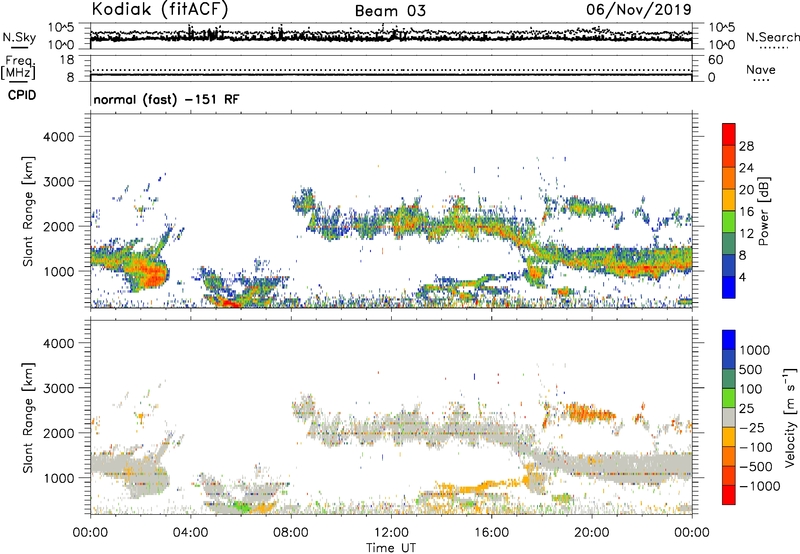The image size is (800, 554).
Task: Click the "-1000" velocity colorbar label
Action: tap(760, 486)
